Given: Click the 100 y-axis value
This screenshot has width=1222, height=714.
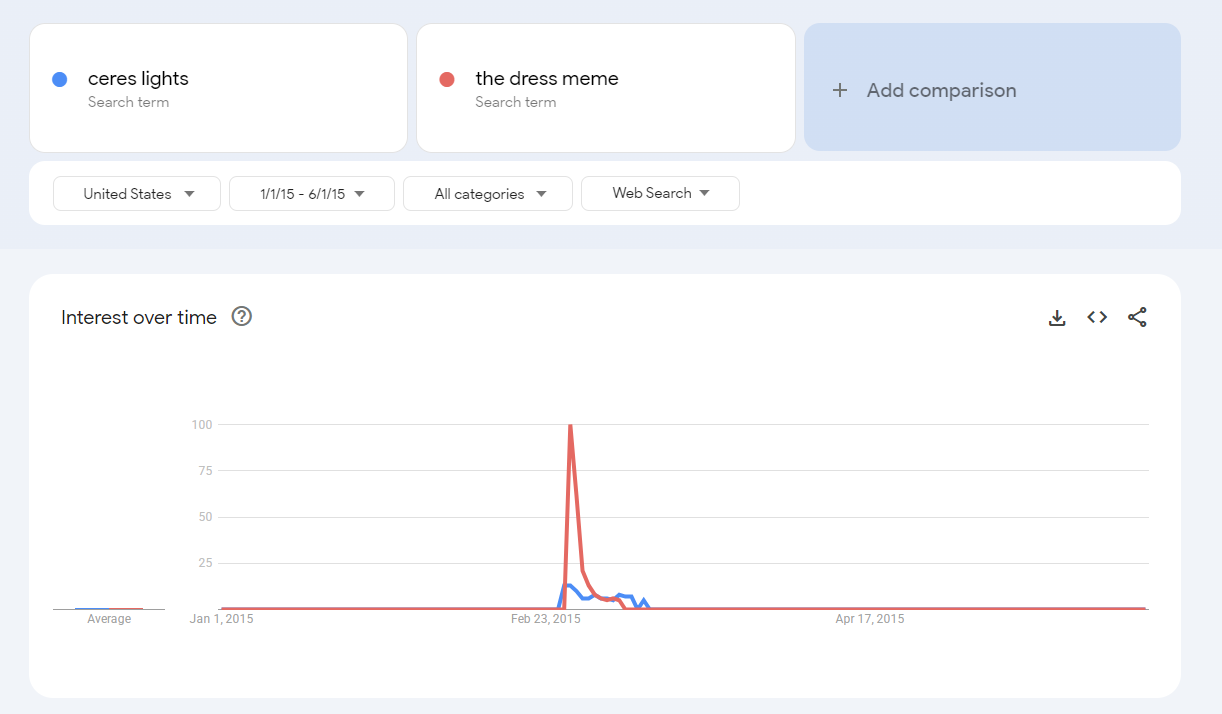Looking at the screenshot, I should (202, 424).
